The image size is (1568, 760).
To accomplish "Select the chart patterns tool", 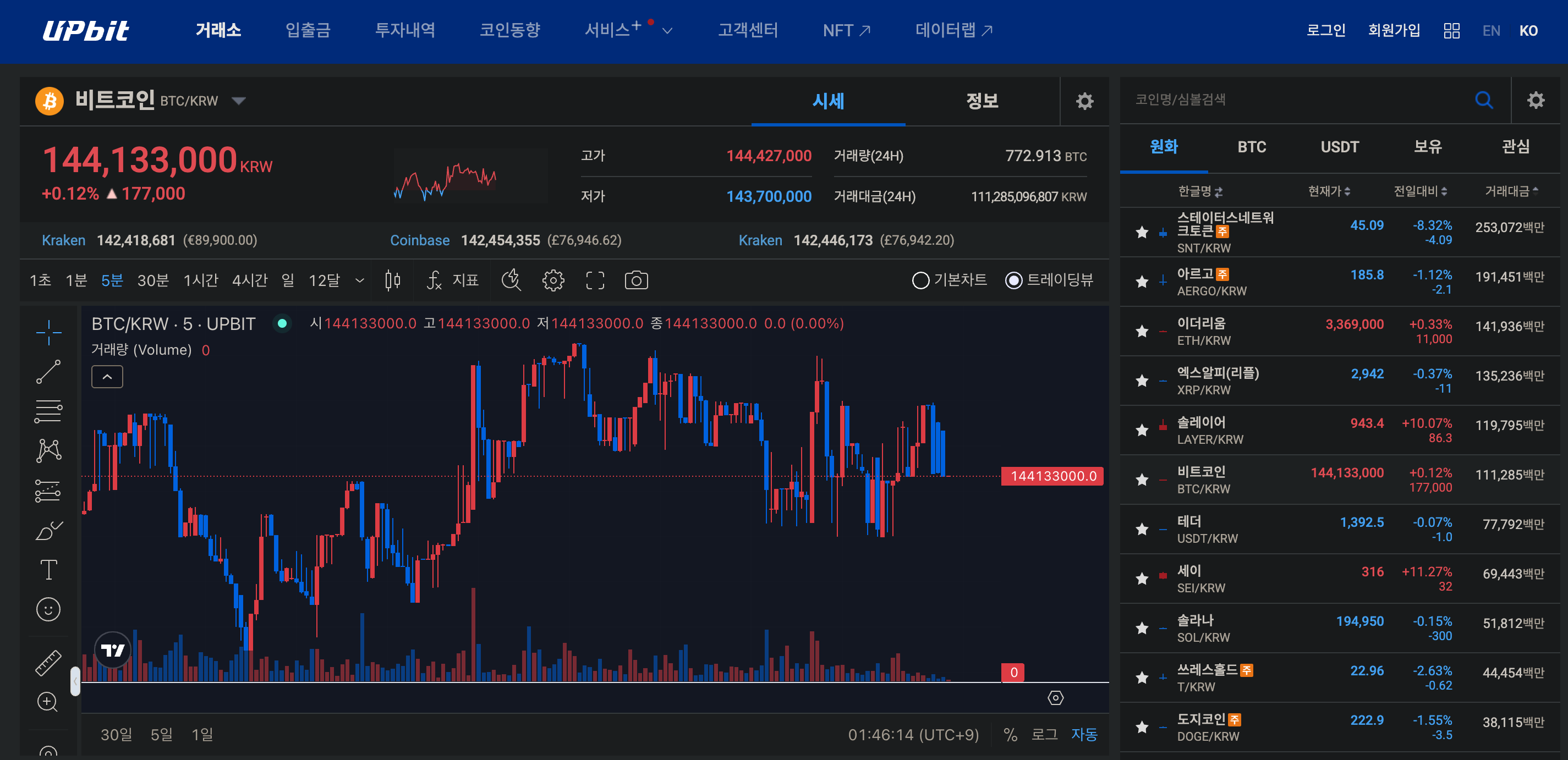I will (x=48, y=450).
